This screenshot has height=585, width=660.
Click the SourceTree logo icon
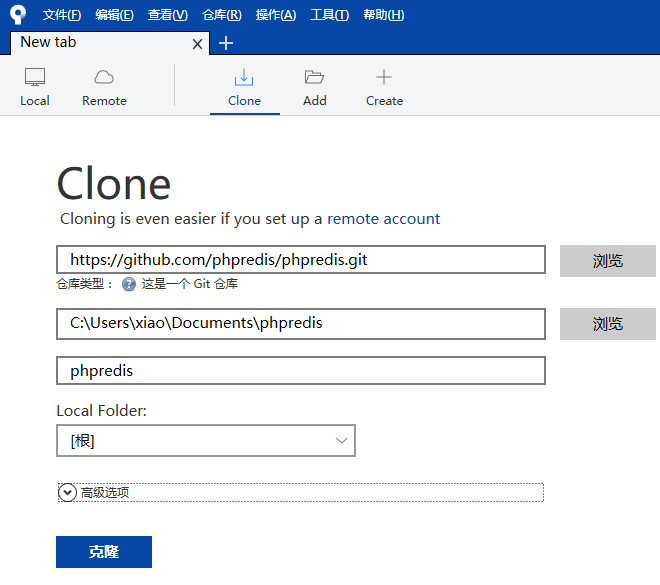click(18, 14)
